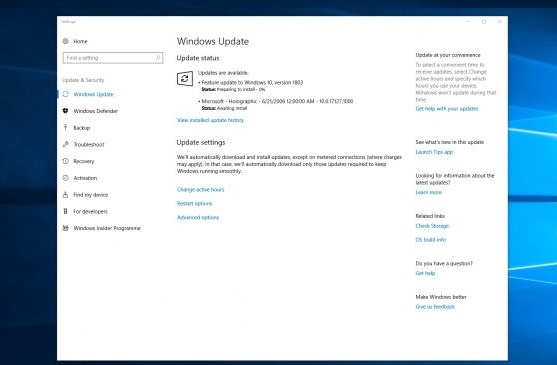Open the Troubleshoot section
The height and width of the screenshot is (365, 557).
(89, 144)
